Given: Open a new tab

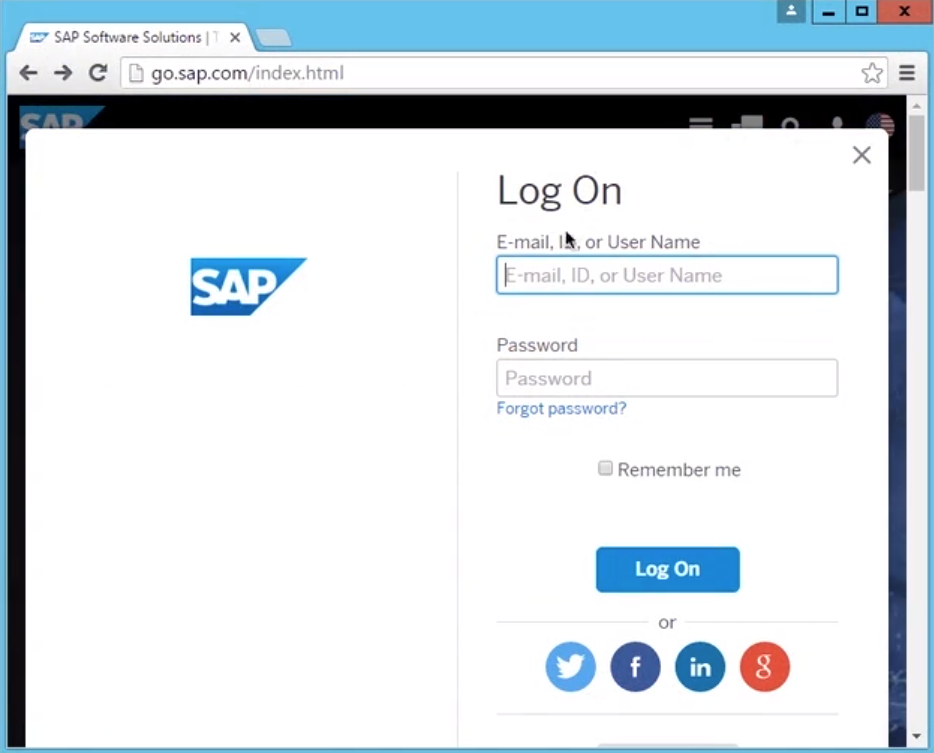Looking at the screenshot, I should 273,38.
